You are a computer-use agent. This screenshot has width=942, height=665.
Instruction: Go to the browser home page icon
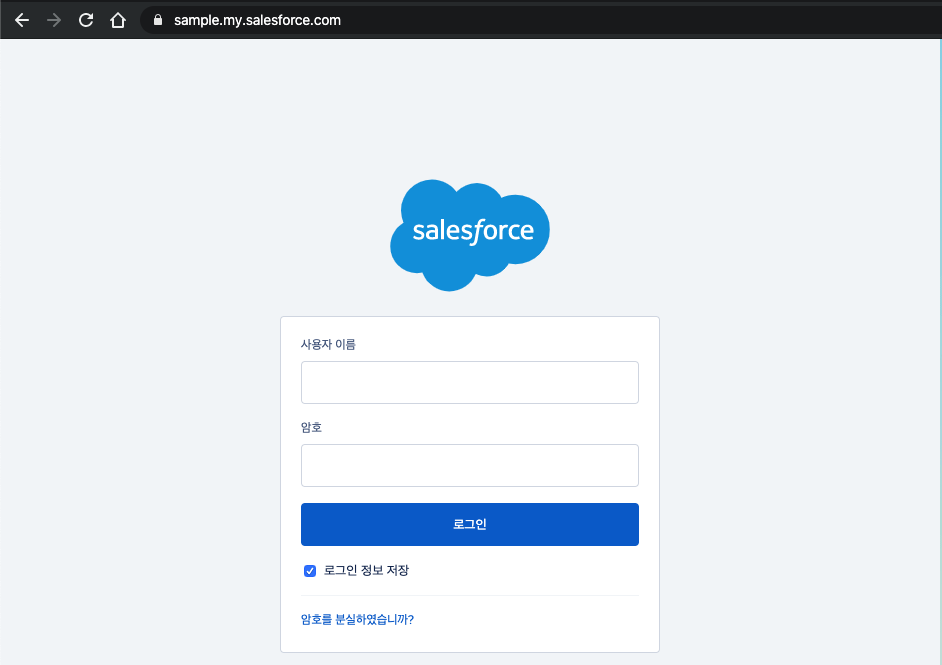(118, 20)
